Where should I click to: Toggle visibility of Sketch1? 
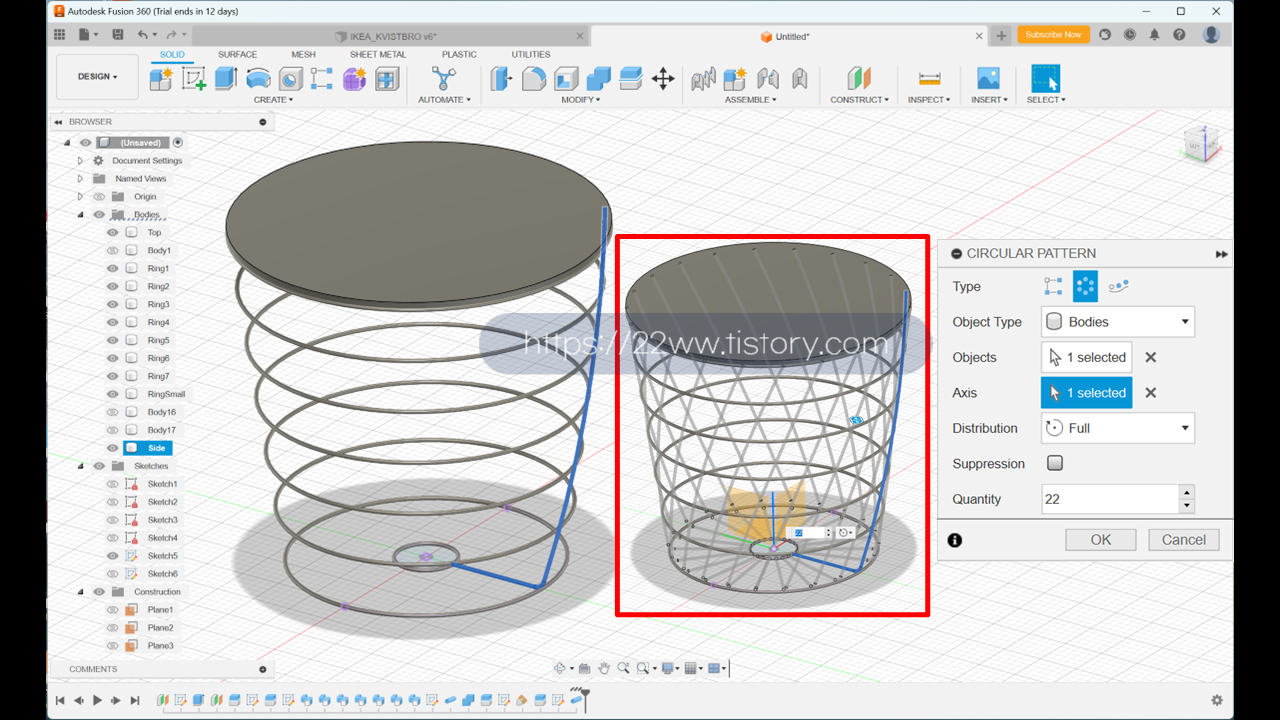point(112,484)
